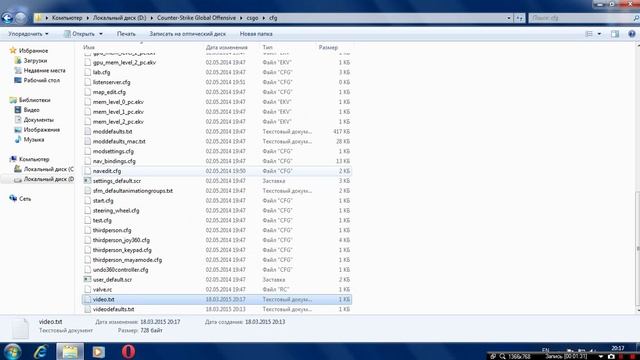Screen dimensions: 640x360
Task: Click the refresh button beside the address bar
Action: click(x=520, y=18)
